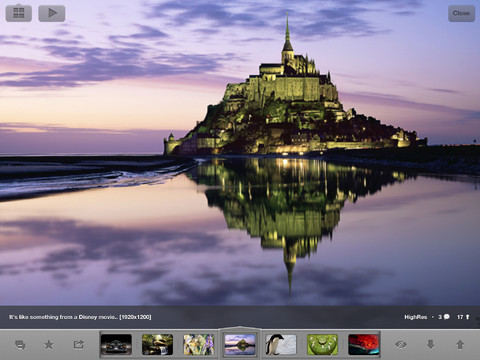The height and width of the screenshot is (360, 480).
Task: Downvote the image with down arrow
Action: pos(430,344)
